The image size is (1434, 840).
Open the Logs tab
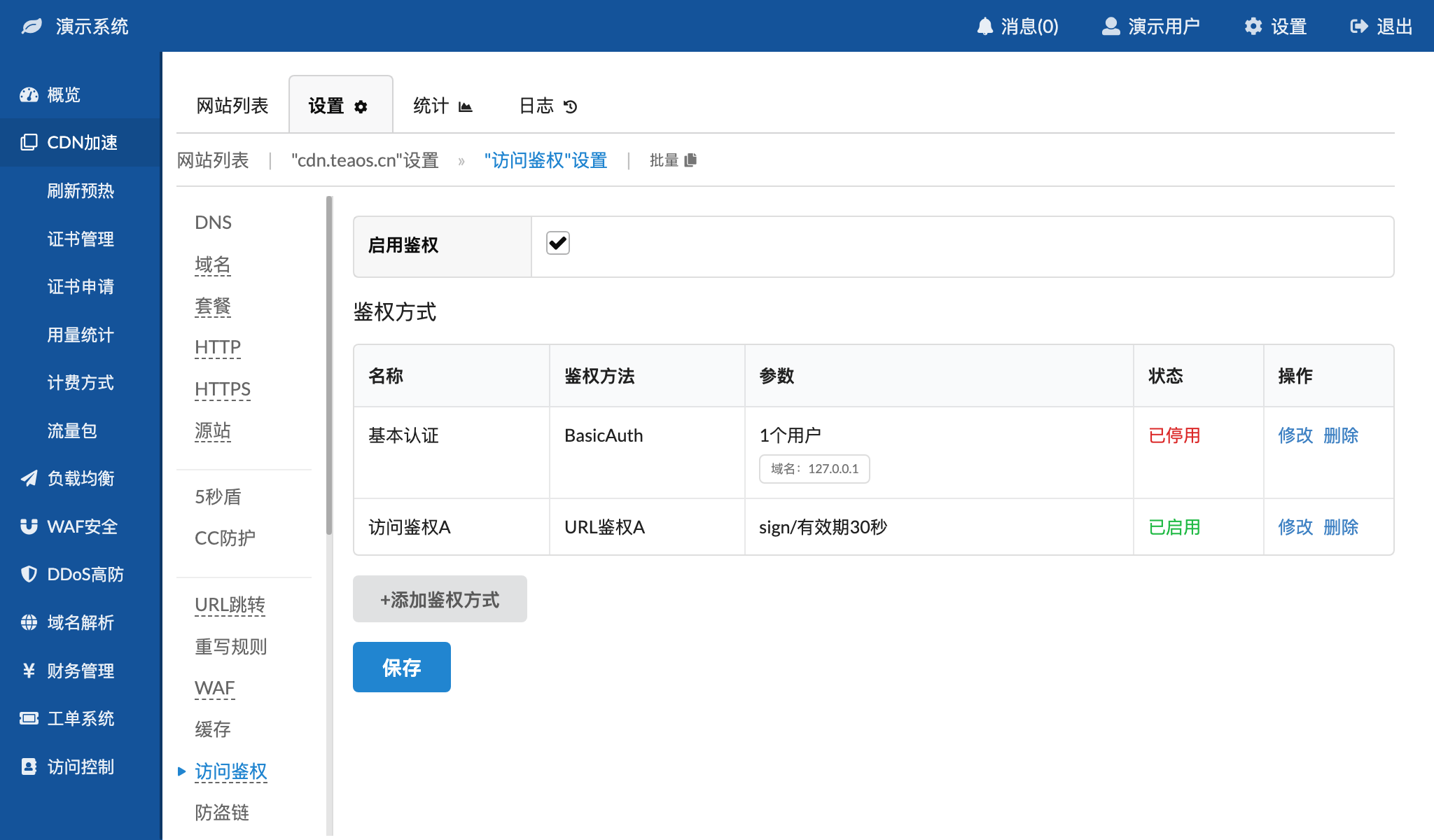point(548,106)
